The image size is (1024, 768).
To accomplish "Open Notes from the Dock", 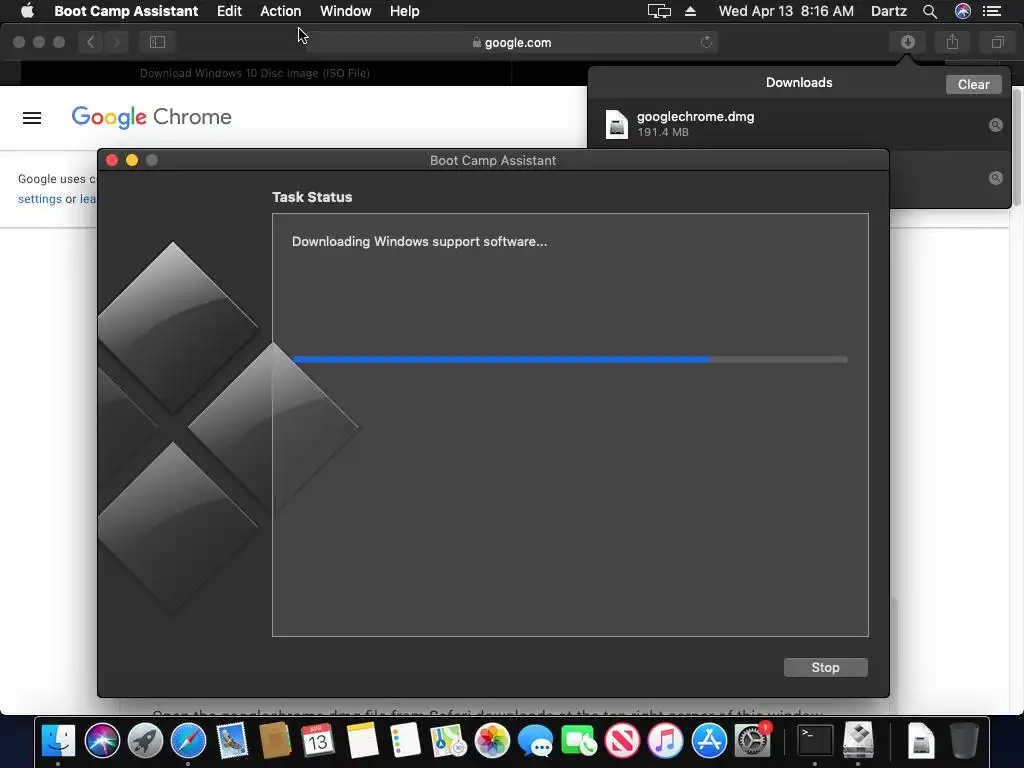I will pos(362,741).
